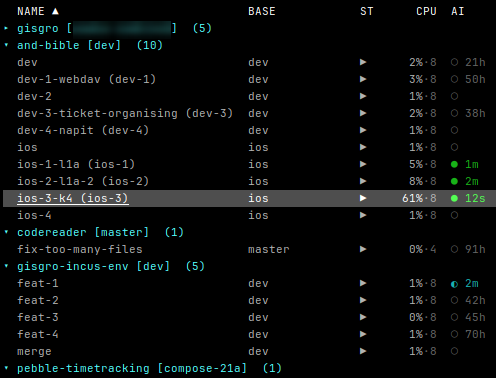This screenshot has height=378, width=496.
Task: Collapse the pebble-timetracking [compose-21a] group
Action: click(6, 368)
